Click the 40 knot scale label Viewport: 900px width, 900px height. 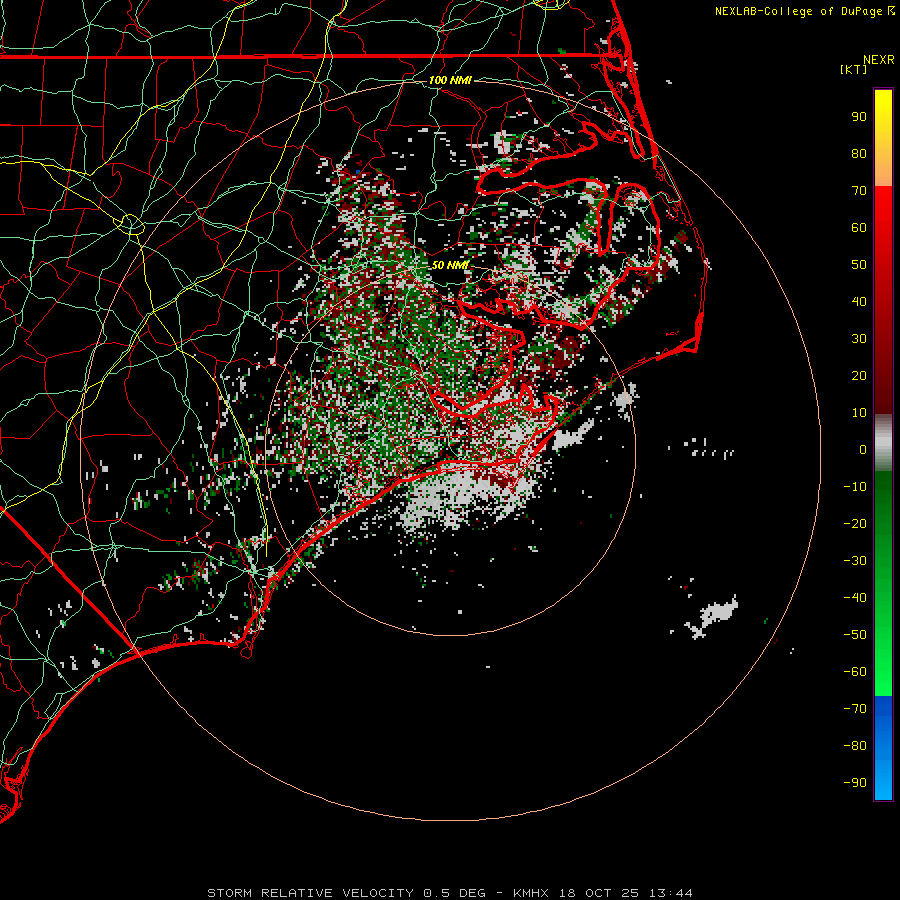pos(859,302)
